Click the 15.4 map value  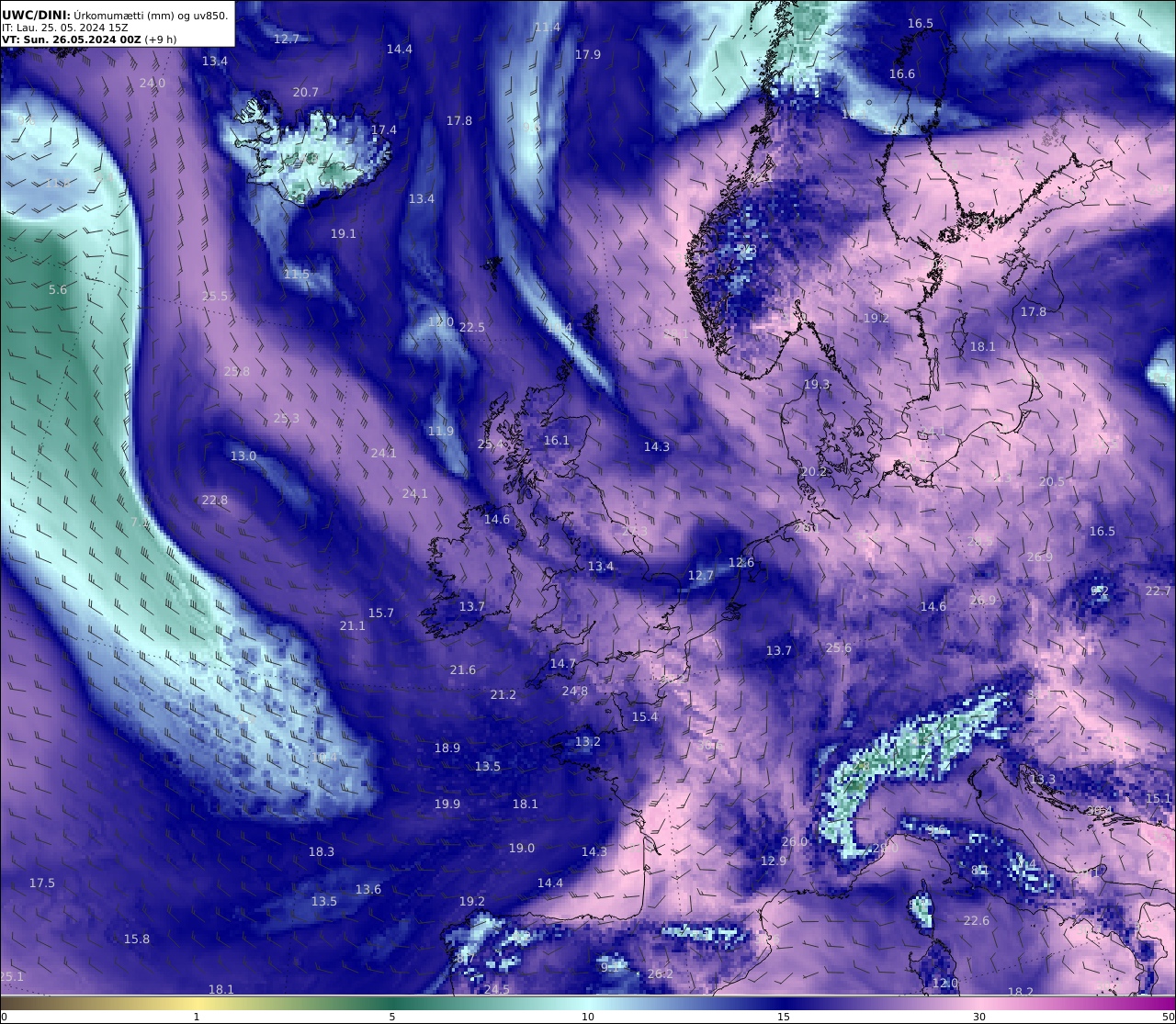645,716
